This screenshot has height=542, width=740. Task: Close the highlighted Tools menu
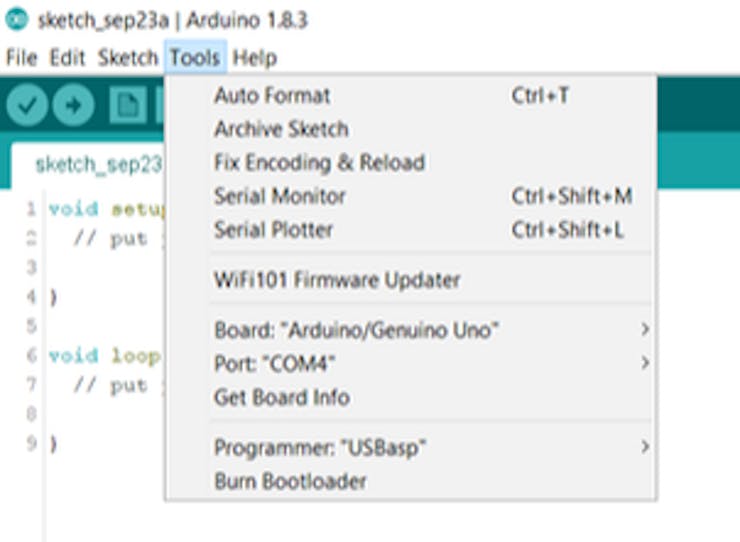[195, 58]
